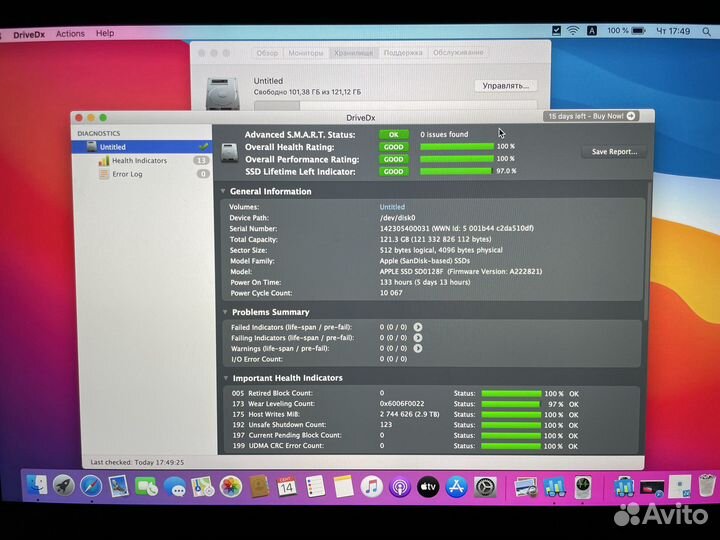Click the Last checked: Today 17:49:25 status text
This screenshot has height=540, width=720.
[x=137, y=462]
